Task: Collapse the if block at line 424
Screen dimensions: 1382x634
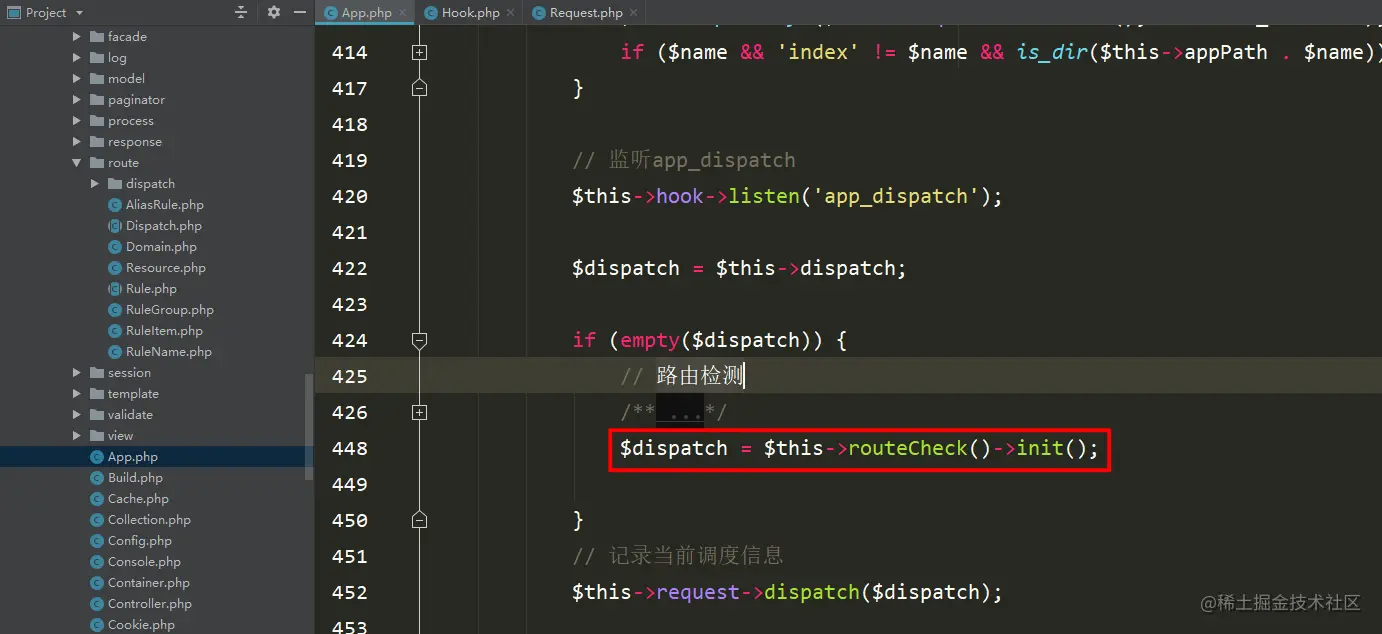Action: click(419, 340)
